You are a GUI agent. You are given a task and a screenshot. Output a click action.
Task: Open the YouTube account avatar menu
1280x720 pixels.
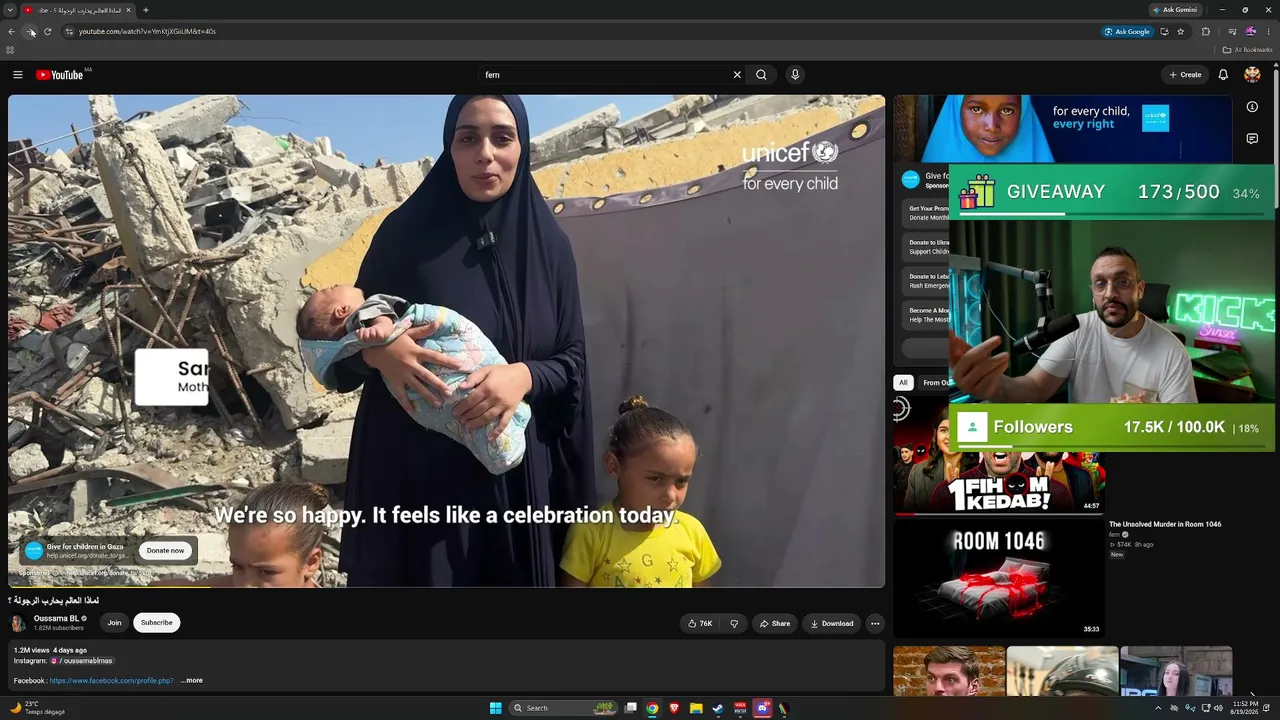click(x=1252, y=75)
